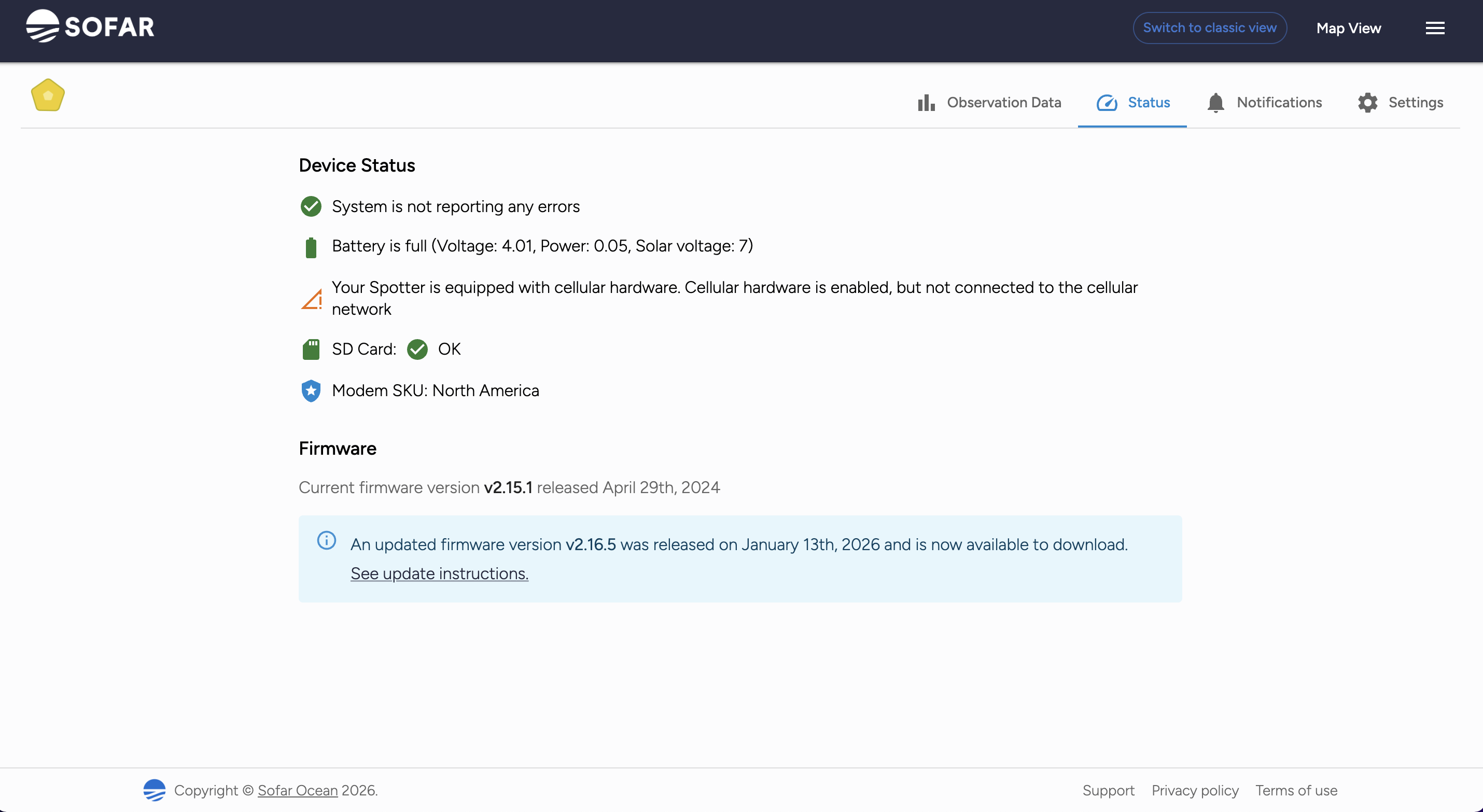The image size is (1483, 812).
Task: Open Map View from the header
Action: (1348, 27)
